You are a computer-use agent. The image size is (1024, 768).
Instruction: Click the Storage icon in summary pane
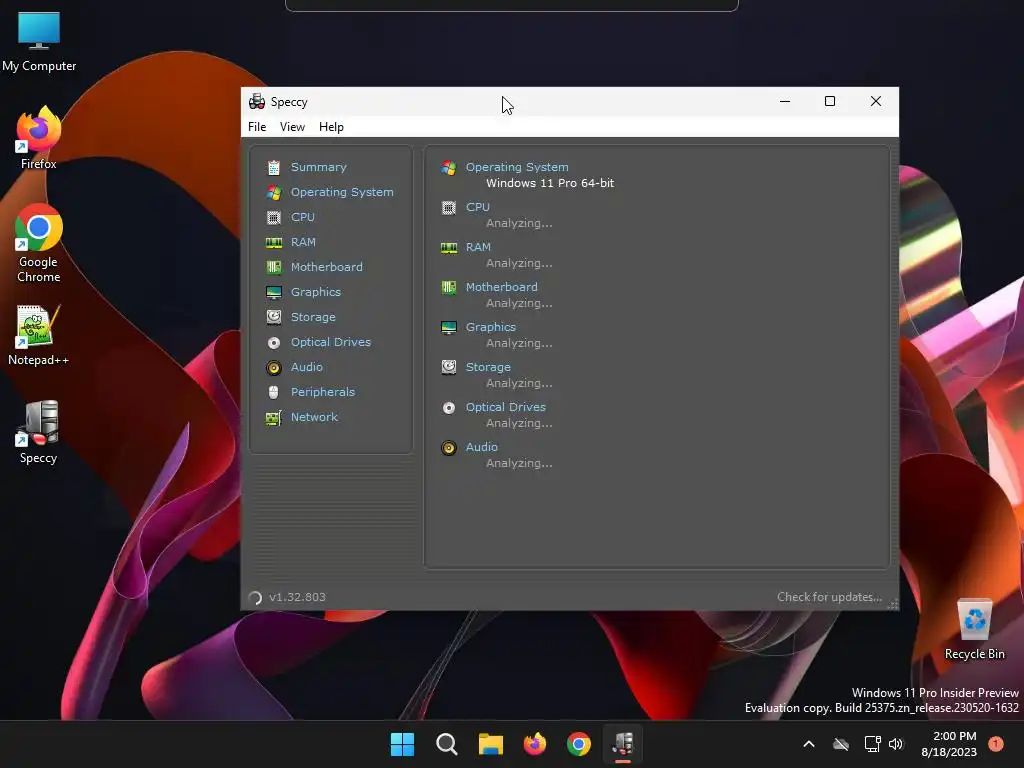tap(449, 367)
